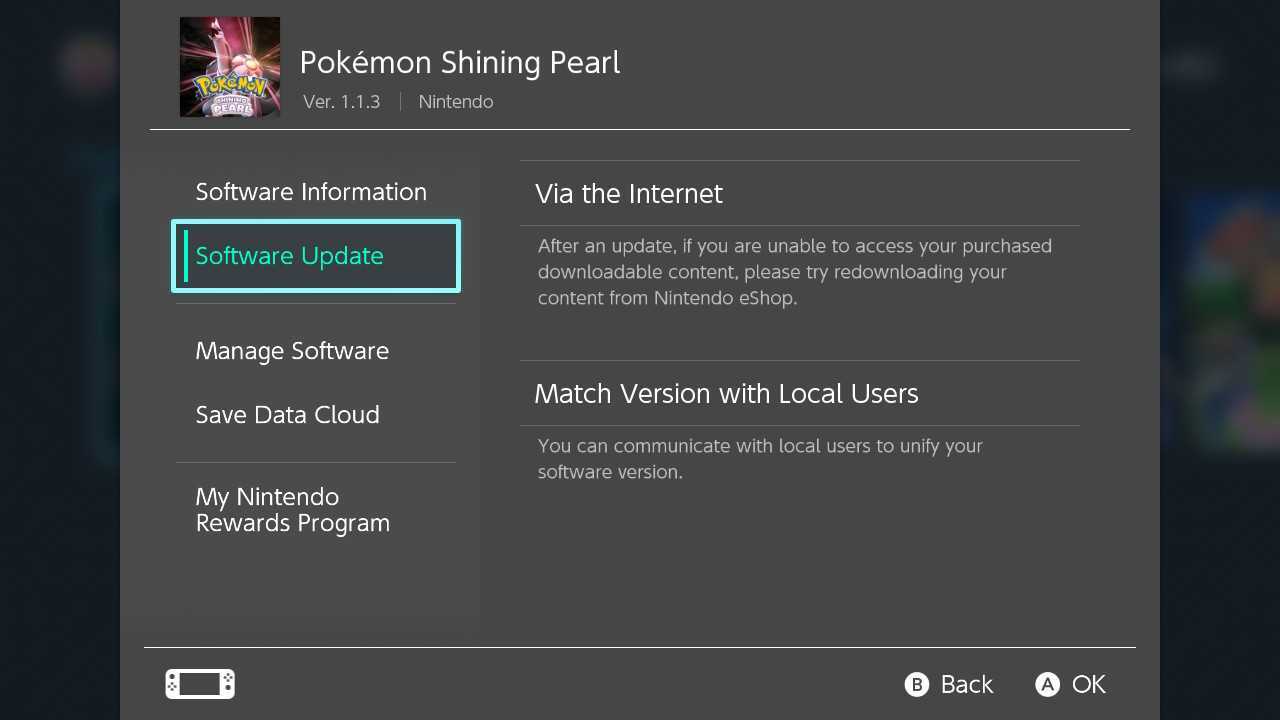The height and width of the screenshot is (720, 1280).
Task: Click the Nintendo publisher label
Action: (456, 101)
